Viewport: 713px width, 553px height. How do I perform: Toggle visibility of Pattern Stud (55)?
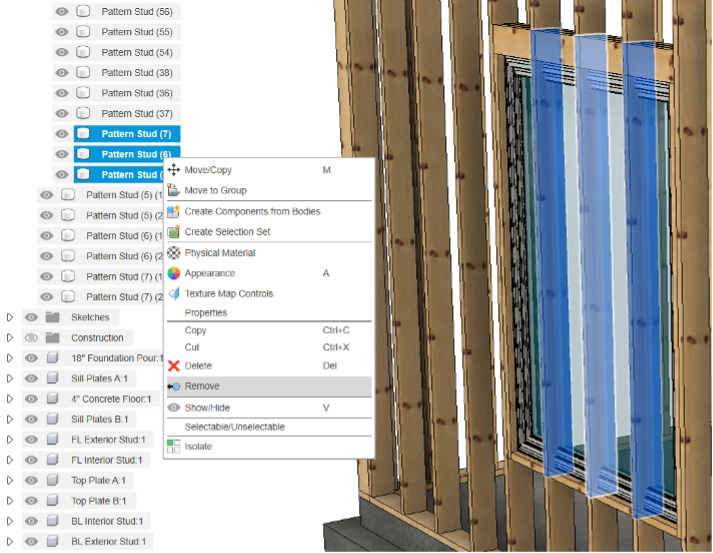[62, 32]
